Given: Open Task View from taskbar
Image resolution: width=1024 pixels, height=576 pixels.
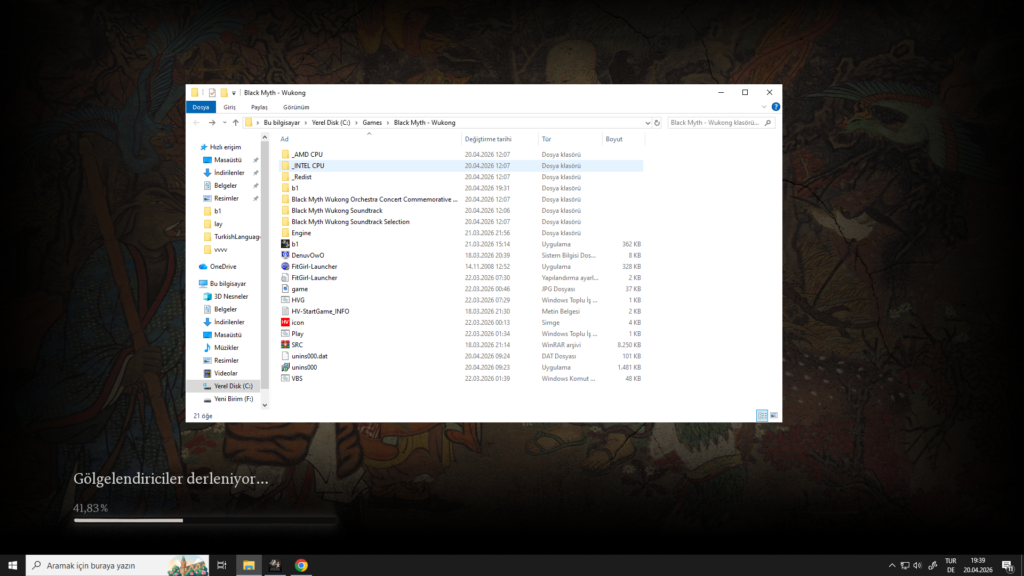Looking at the screenshot, I should [x=222, y=566].
